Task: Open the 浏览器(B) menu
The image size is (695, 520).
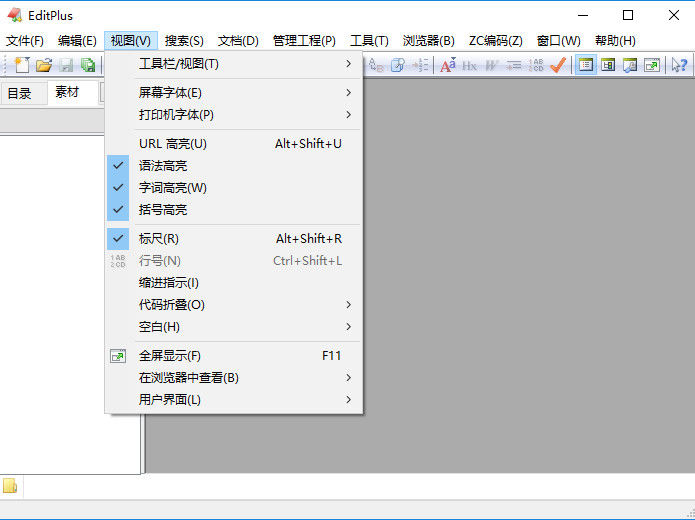Action: pos(429,41)
